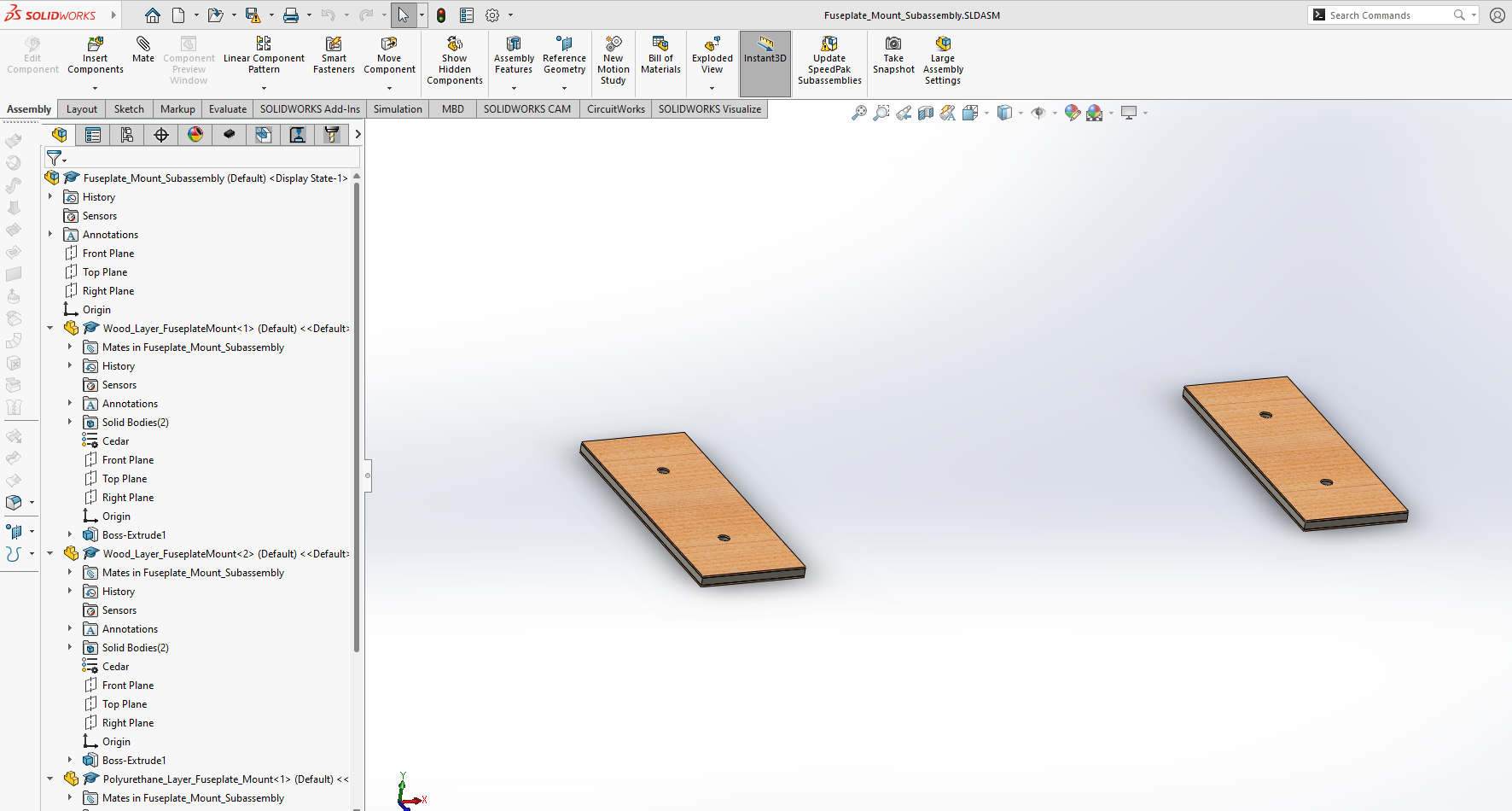1512x811 pixels.
Task: Open Large Assembly Settings
Action: (x=943, y=60)
